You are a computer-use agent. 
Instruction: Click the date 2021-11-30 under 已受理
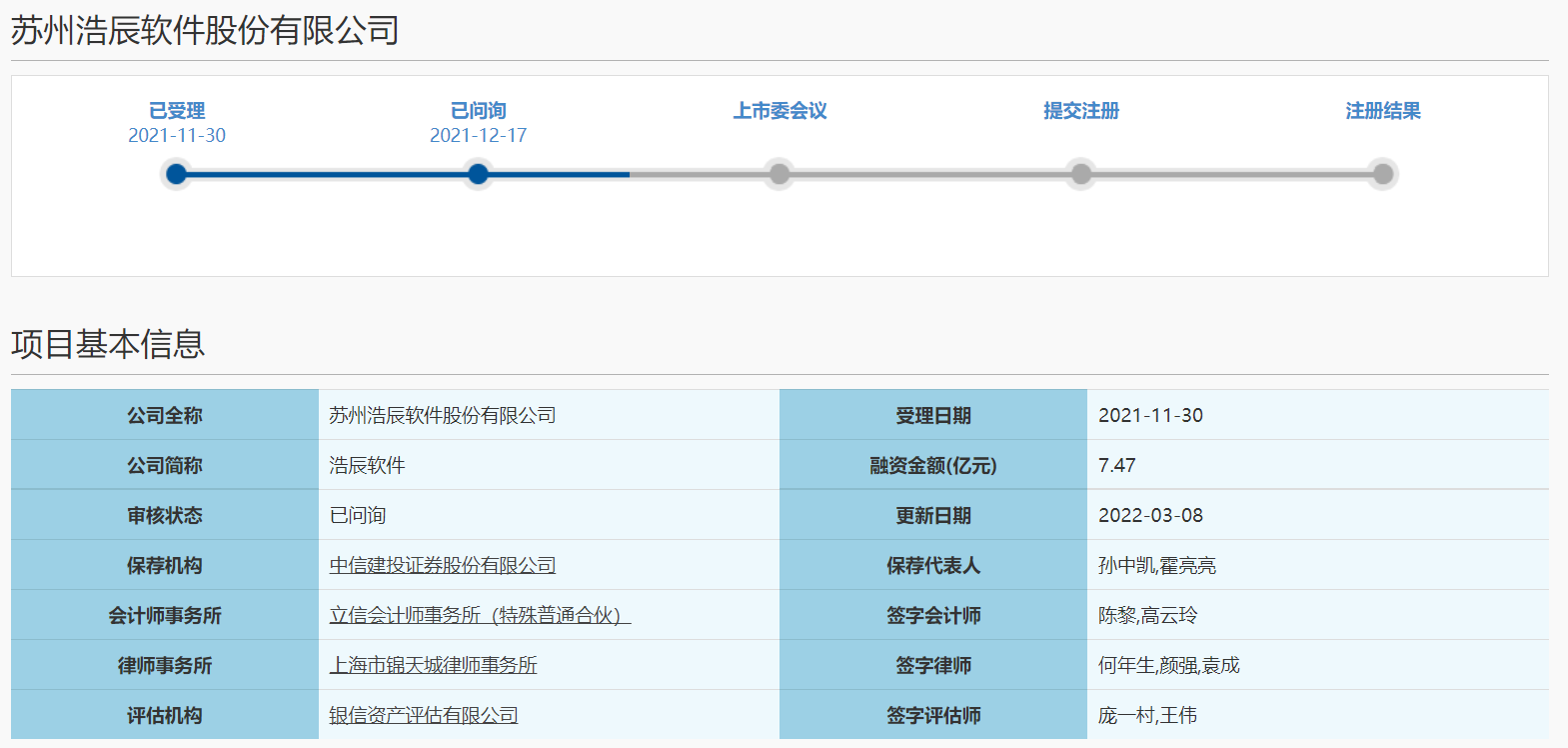tap(177, 135)
